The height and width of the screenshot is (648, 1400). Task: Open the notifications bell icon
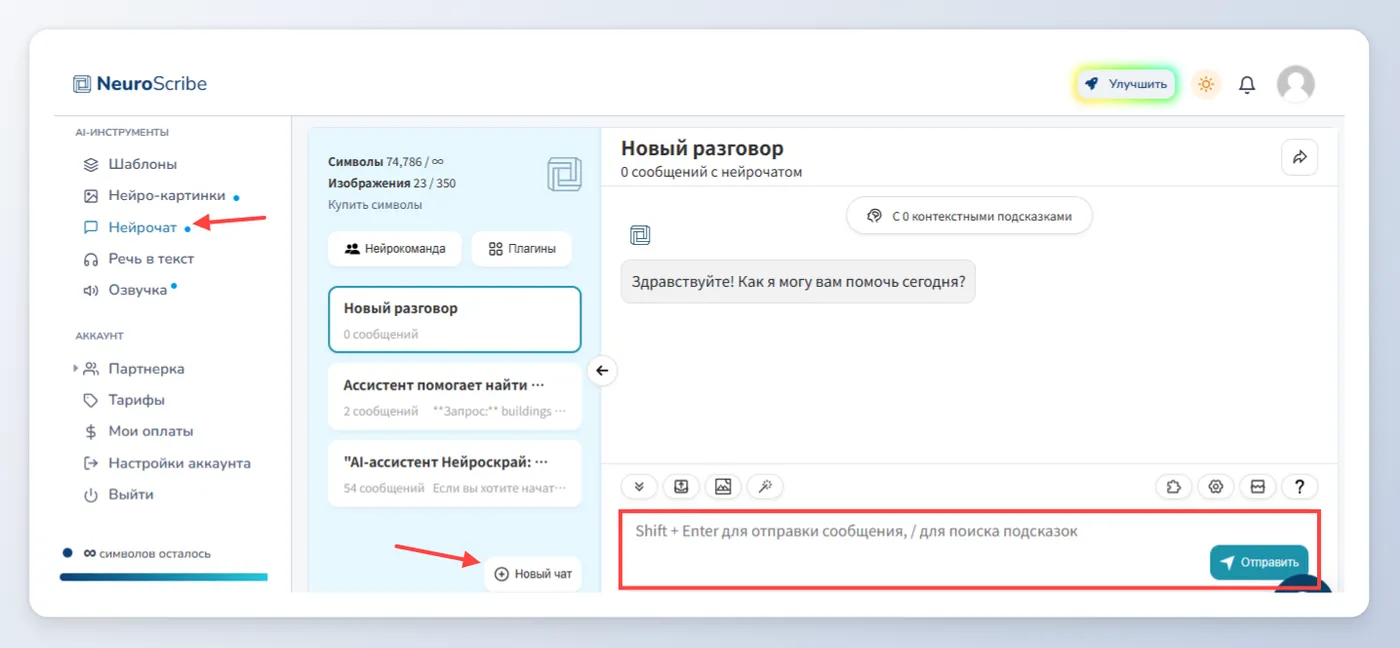pos(1247,85)
